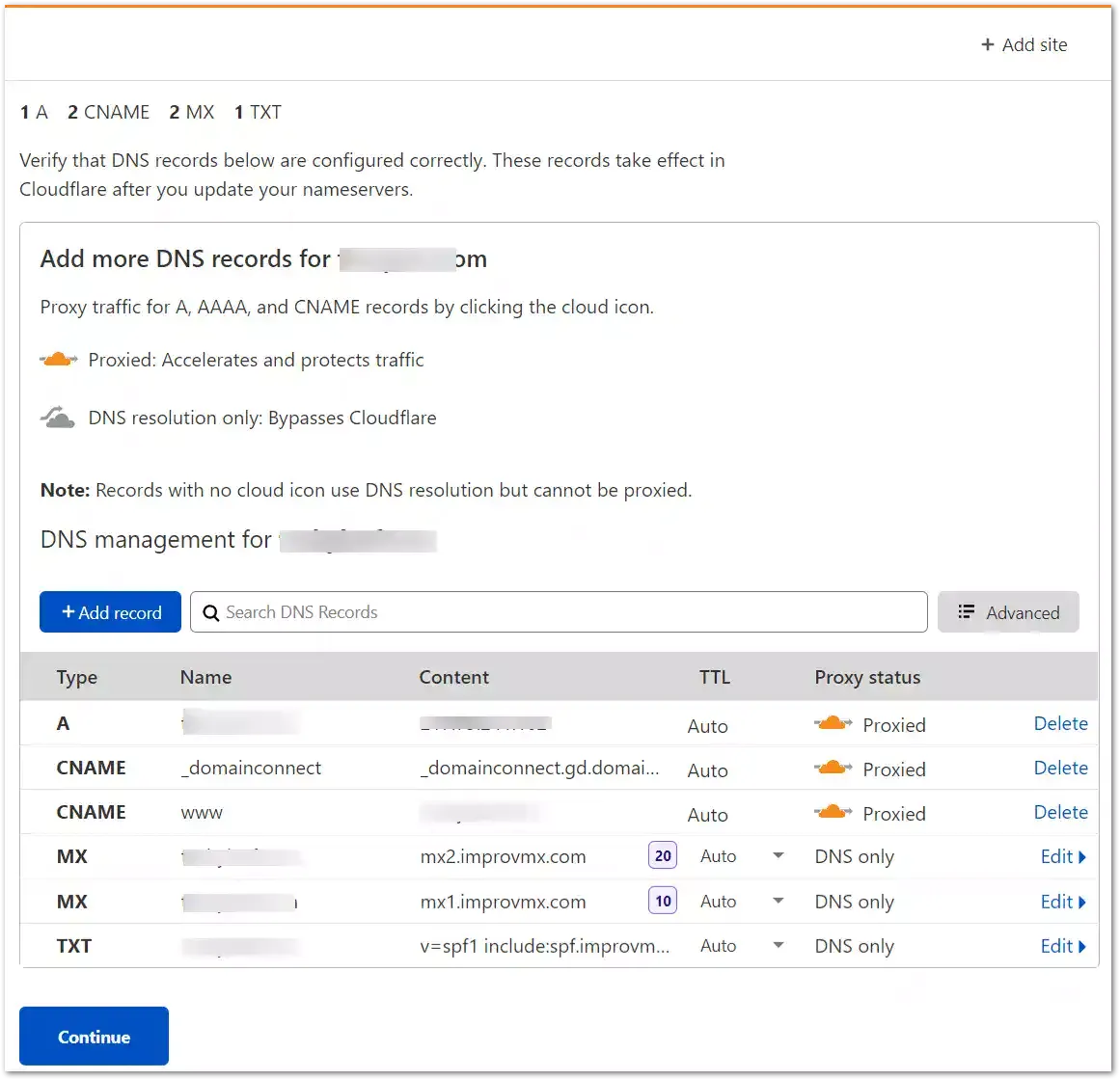Click the 2 CNAME record count
This screenshot has height=1080, width=1120.
(109, 112)
